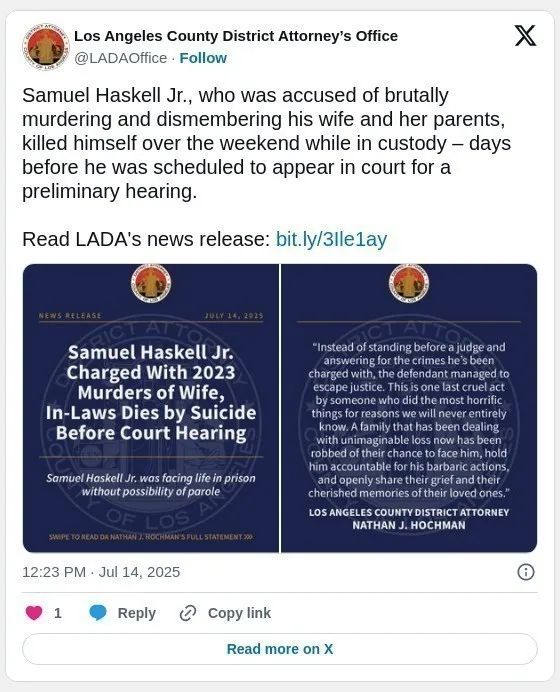Viewport: 560px width, 692px height.
Task: Open the Samuel Haskell Jr. news release image
Action: point(151,408)
